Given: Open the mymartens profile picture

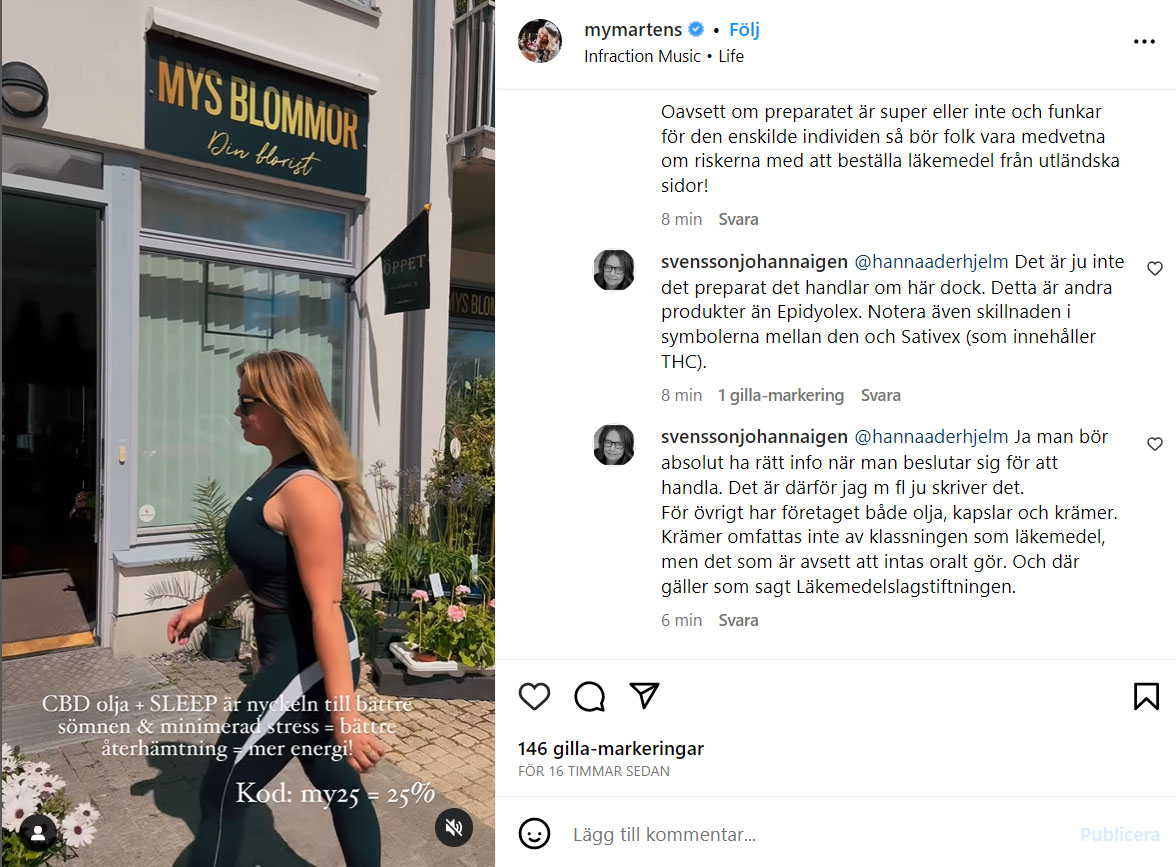Looking at the screenshot, I should click(540, 41).
